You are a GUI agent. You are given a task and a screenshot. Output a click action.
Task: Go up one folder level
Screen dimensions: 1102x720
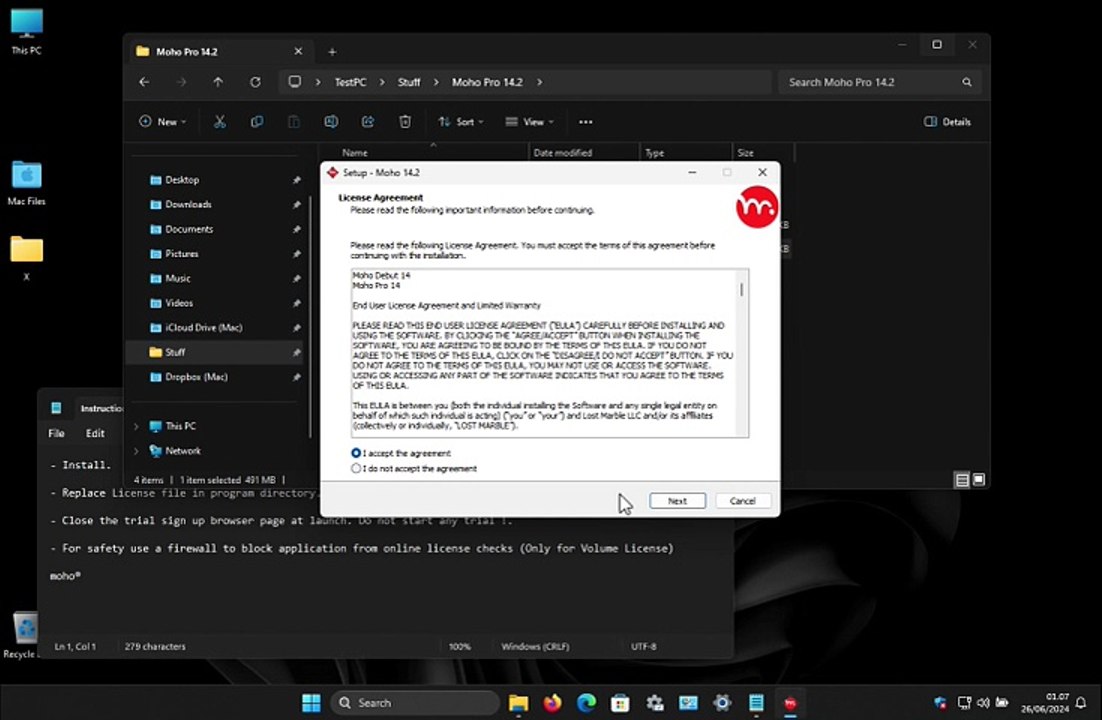coord(218,82)
